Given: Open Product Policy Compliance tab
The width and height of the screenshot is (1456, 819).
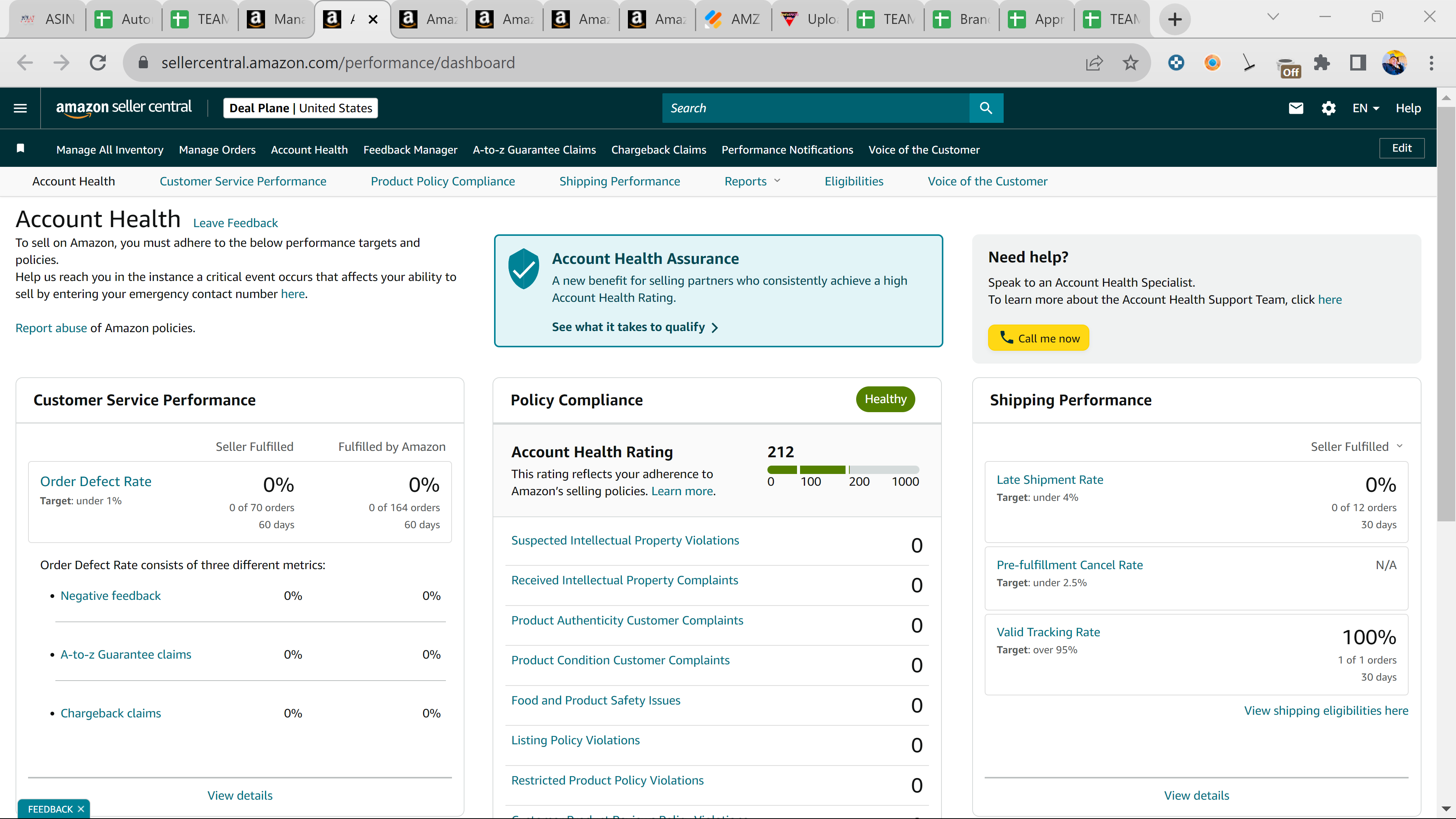Looking at the screenshot, I should pyautogui.click(x=442, y=182).
